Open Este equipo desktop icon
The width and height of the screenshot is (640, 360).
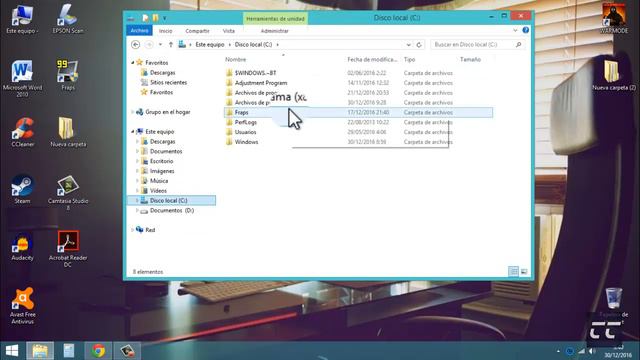(22, 19)
